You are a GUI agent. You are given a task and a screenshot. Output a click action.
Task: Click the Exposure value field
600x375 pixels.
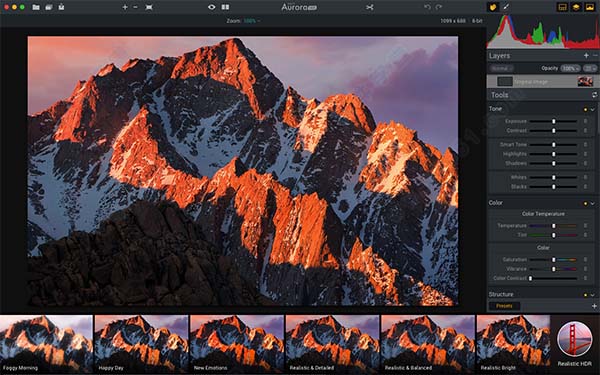[x=585, y=121]
